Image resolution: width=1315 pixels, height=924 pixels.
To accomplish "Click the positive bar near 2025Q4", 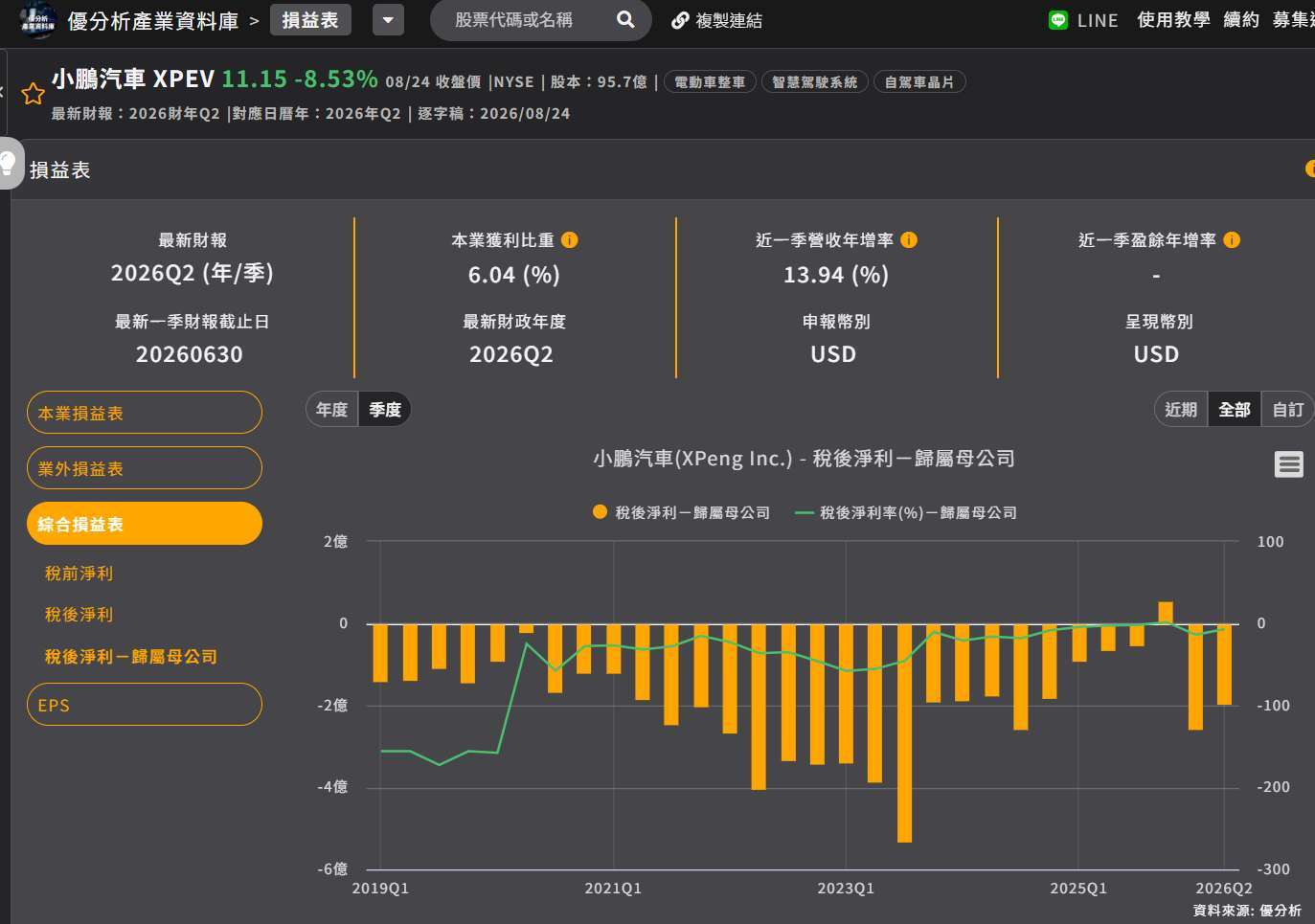I will [x=1166, y=613].
